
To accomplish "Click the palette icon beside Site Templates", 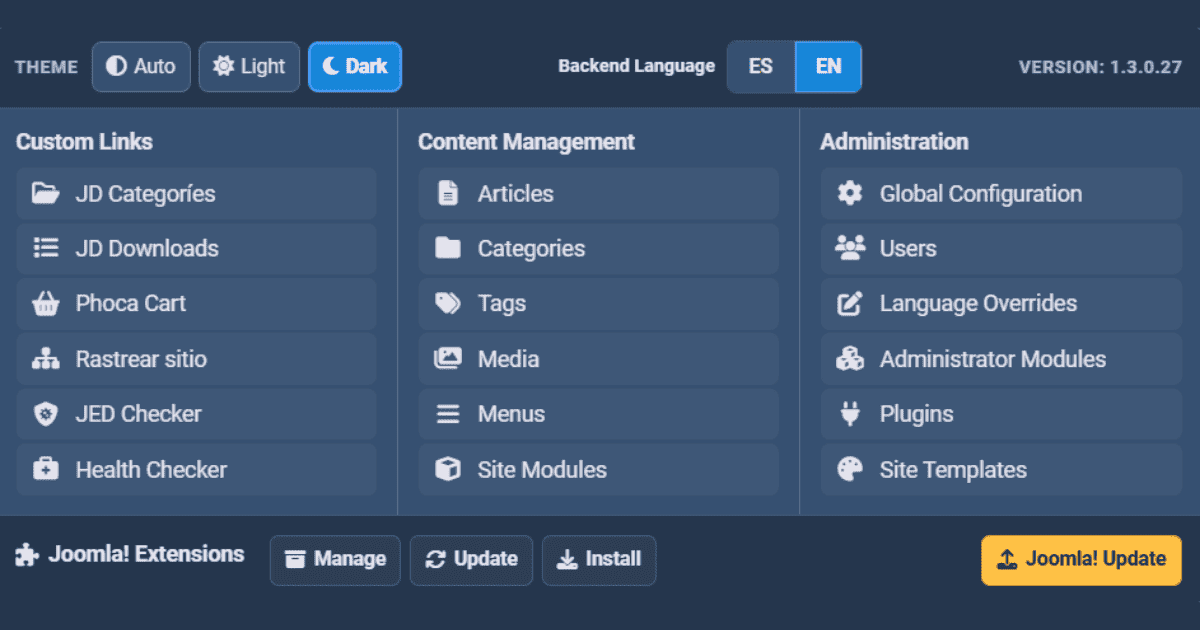I will tap(850, 469).
